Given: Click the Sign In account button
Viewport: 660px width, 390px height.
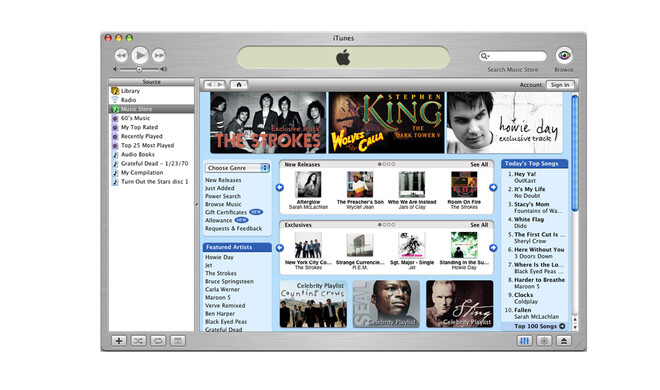Looking at the screenshot, I should (x=560, y=85).
